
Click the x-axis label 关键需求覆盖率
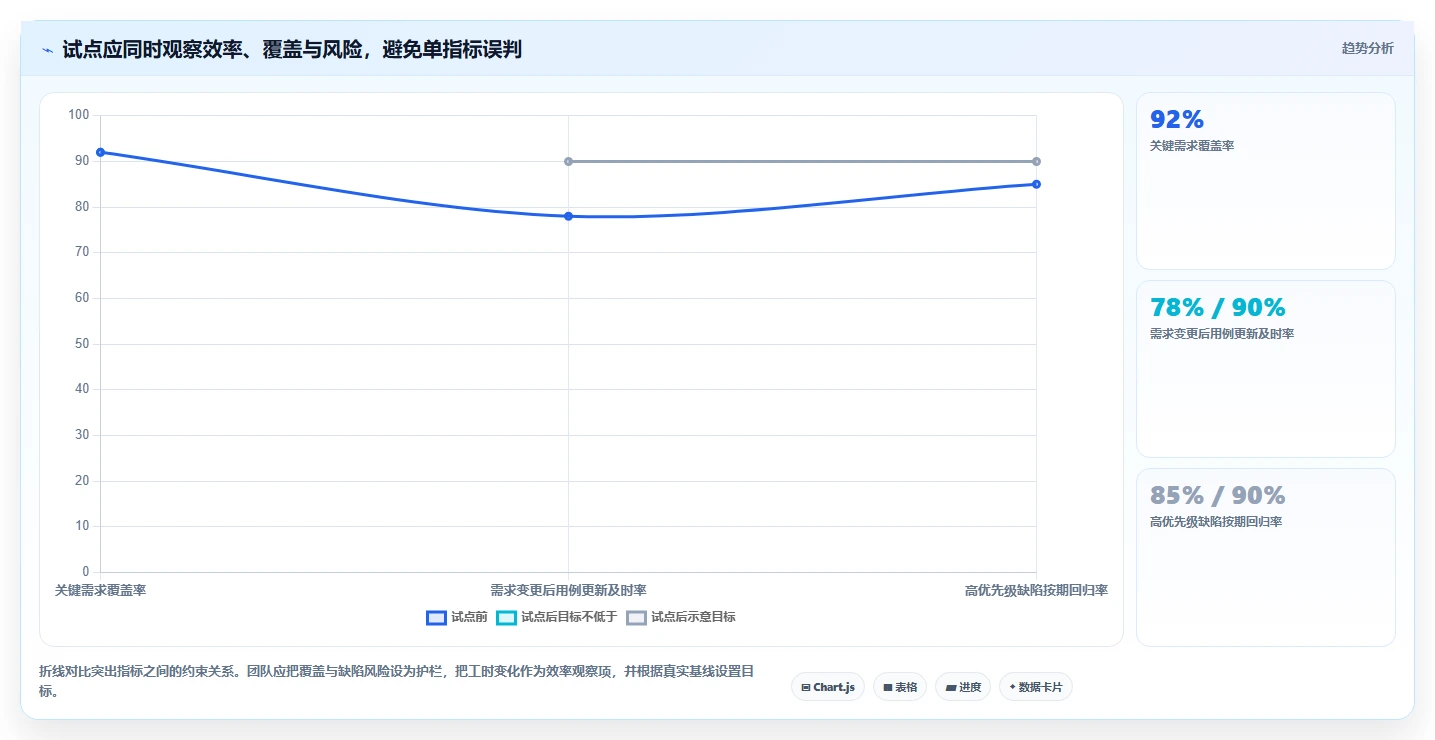pyautogui.click(x=100, y=590)
